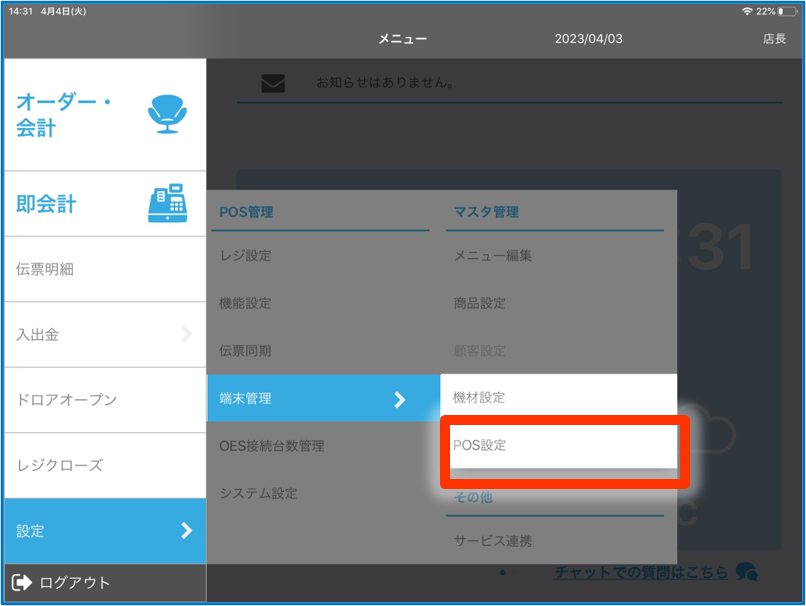This screenshot has width=806, height=606.
Task: Open 伝票明細 in the sidebar
Action: point(46,269)
